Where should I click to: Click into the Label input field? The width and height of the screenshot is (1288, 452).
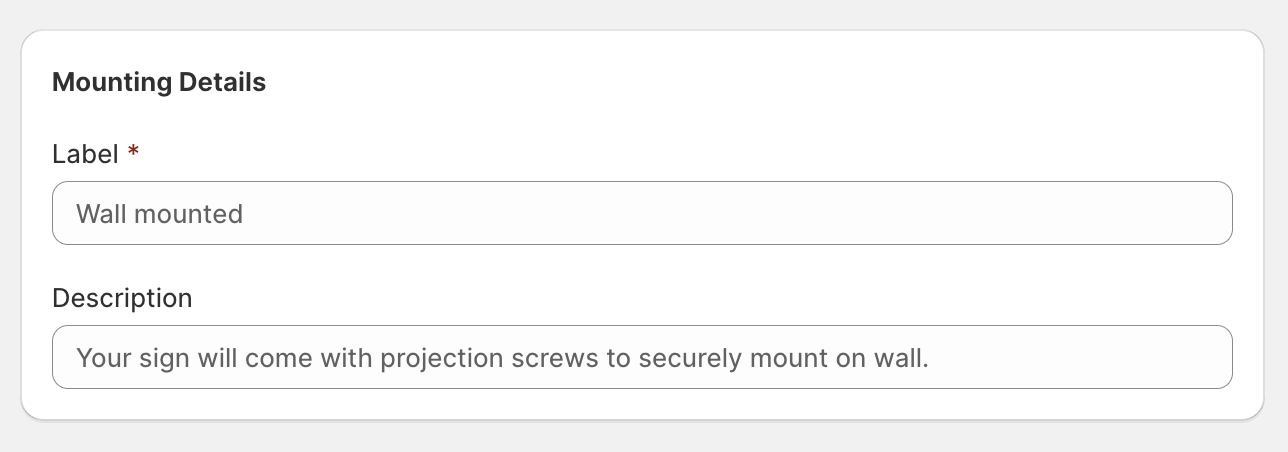(x=640, y=213)
